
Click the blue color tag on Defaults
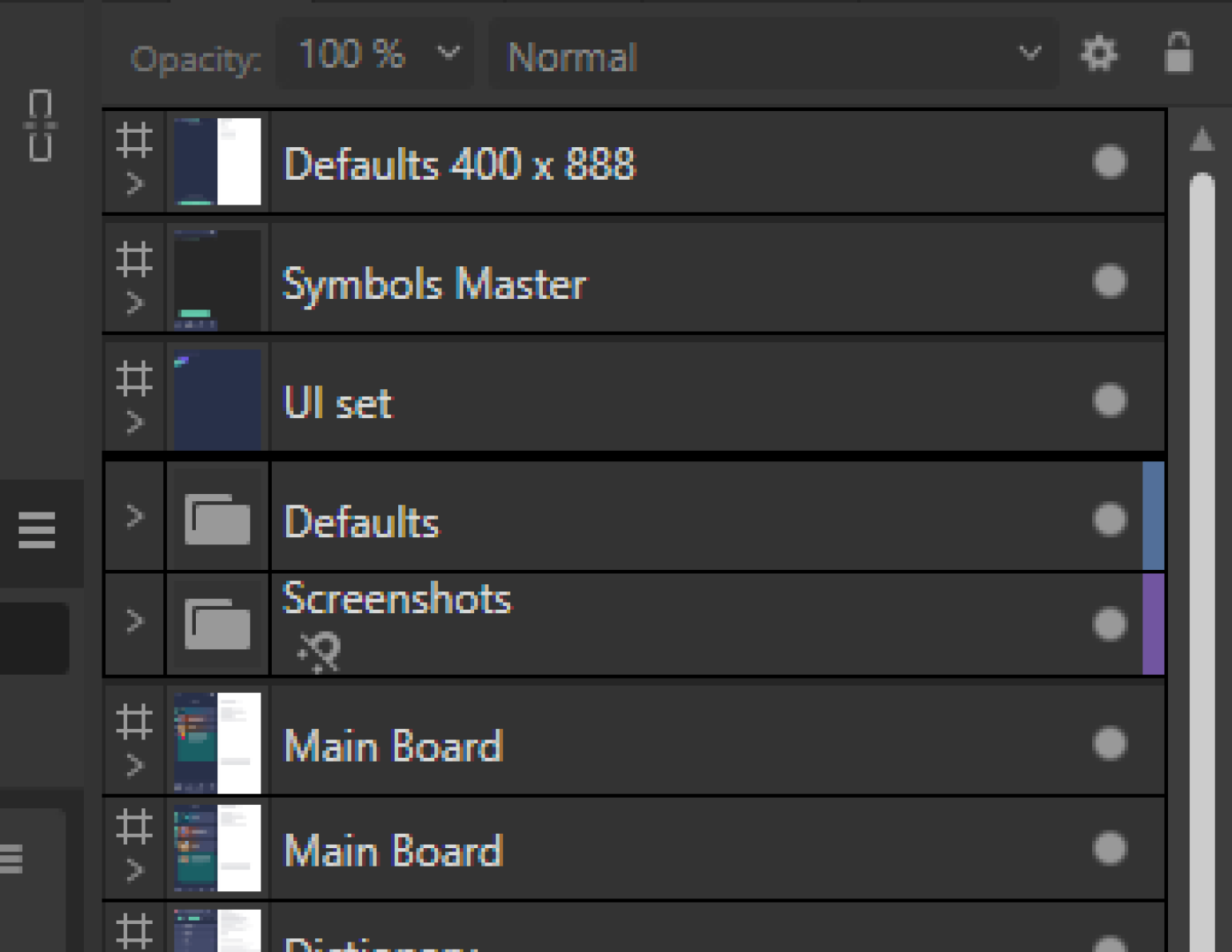coord(1153,516)
